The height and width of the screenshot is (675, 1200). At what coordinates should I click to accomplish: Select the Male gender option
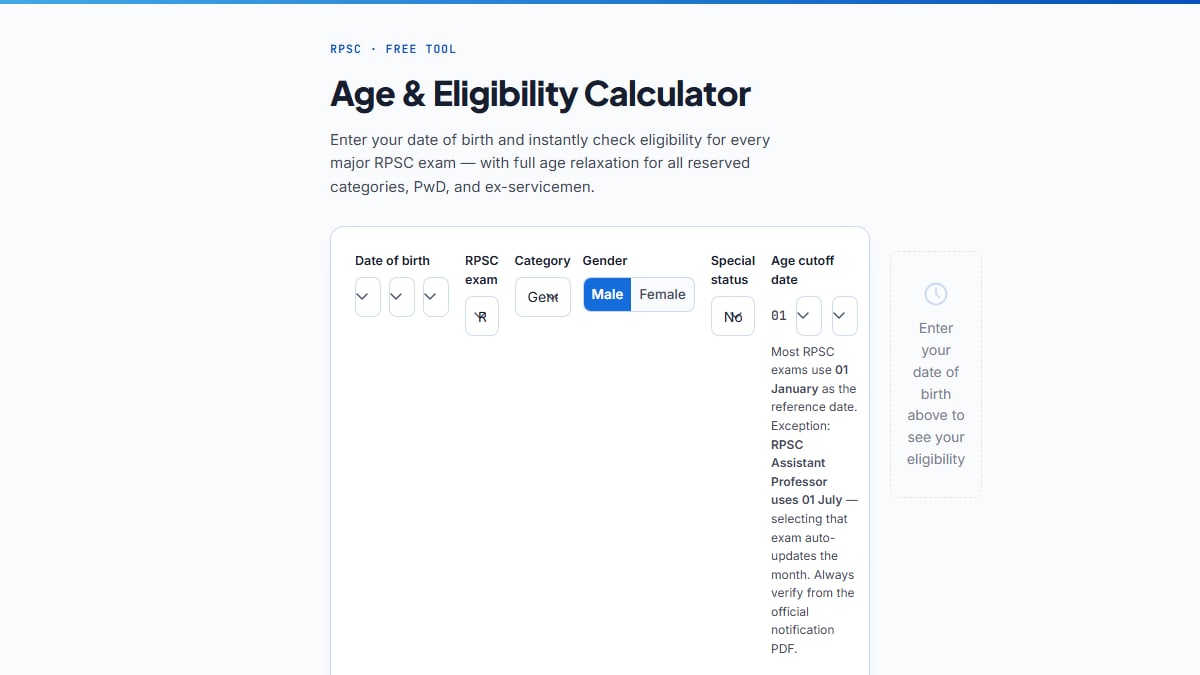607,294
